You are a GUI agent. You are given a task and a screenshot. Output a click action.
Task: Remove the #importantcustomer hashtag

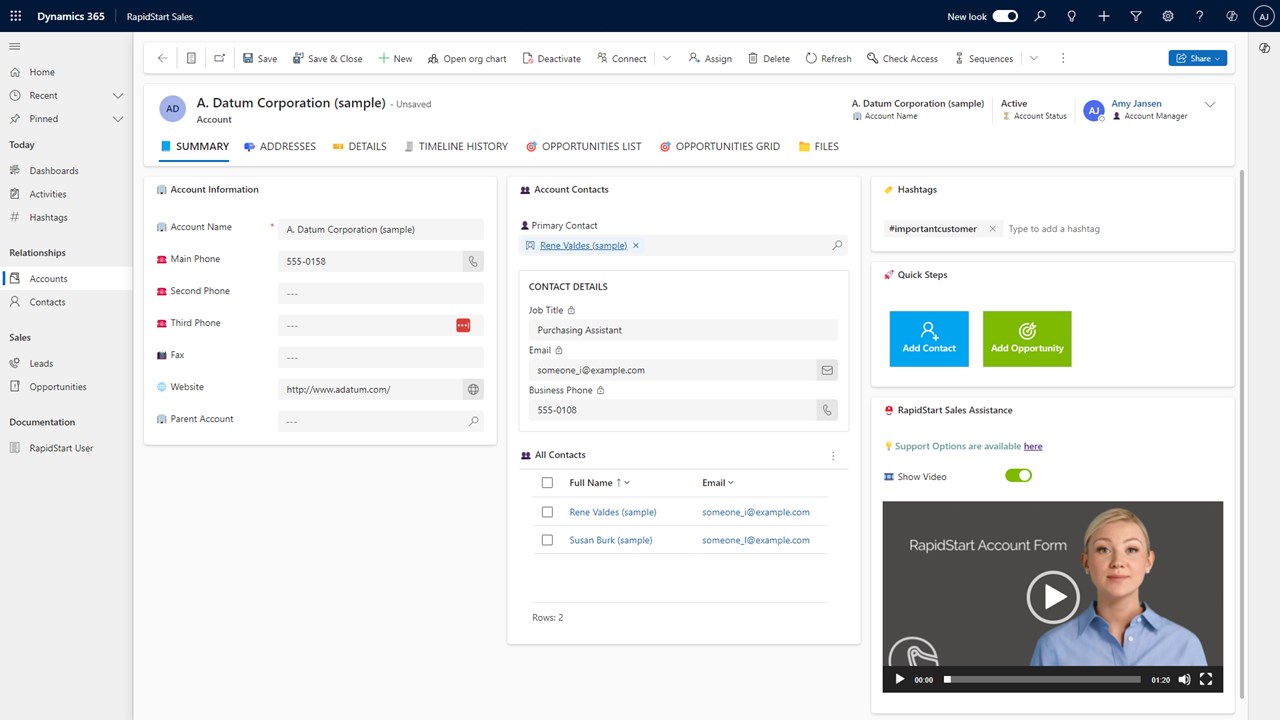click(x=992, y=229)
